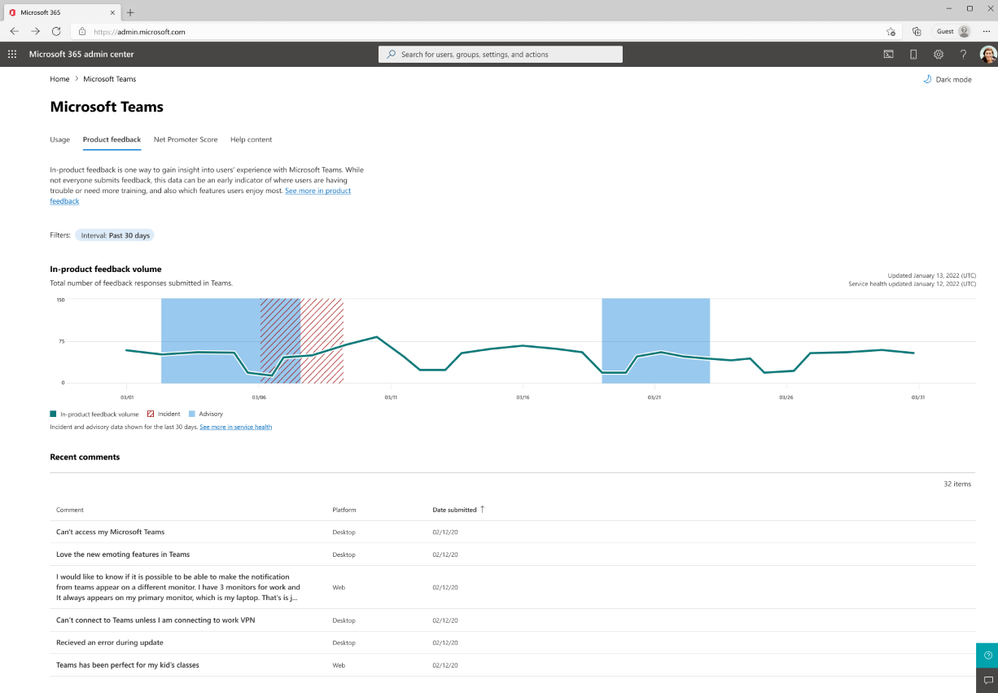Click the blue advisory region near 03/21

656,340
